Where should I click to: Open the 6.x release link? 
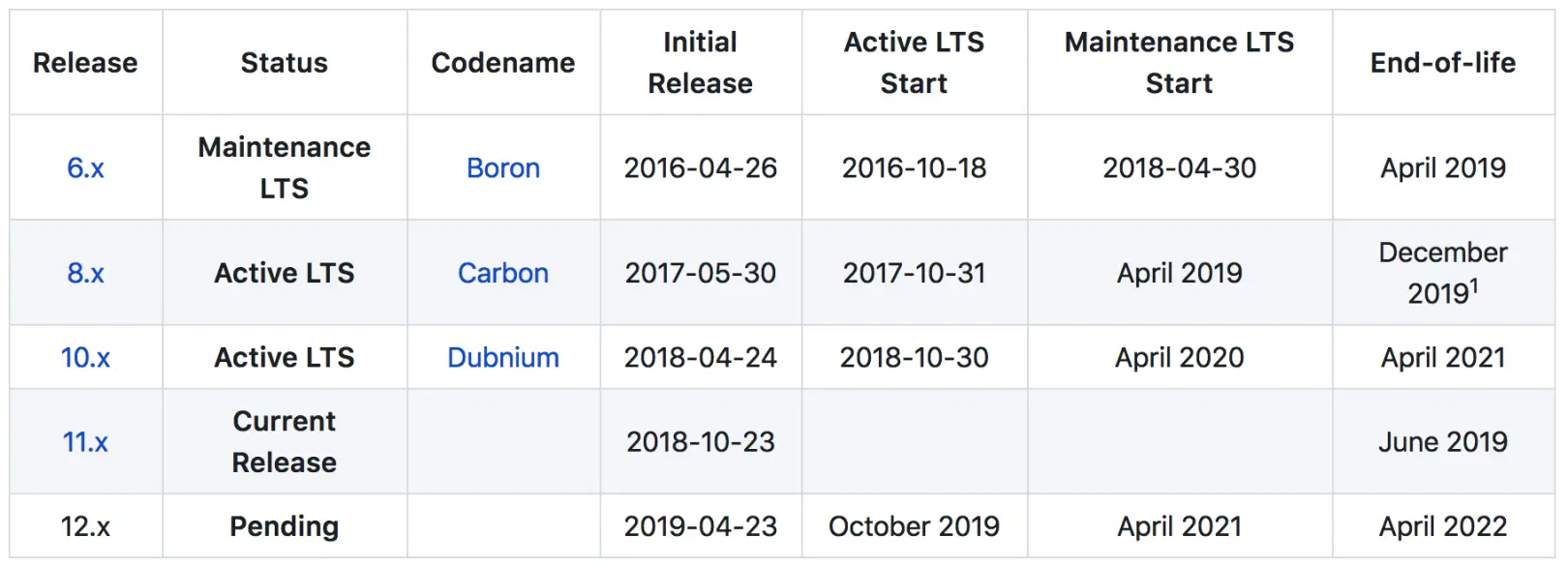click(85, 168)
